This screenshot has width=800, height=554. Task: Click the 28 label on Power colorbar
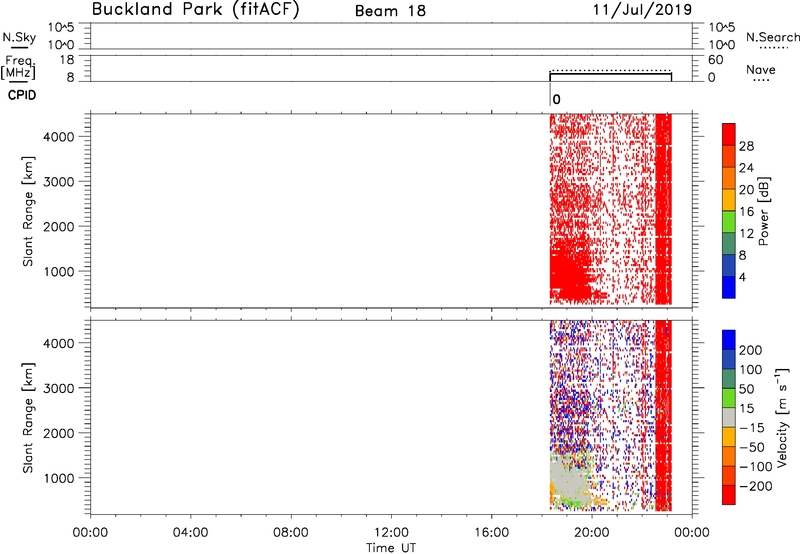click(x=746, y=146)
